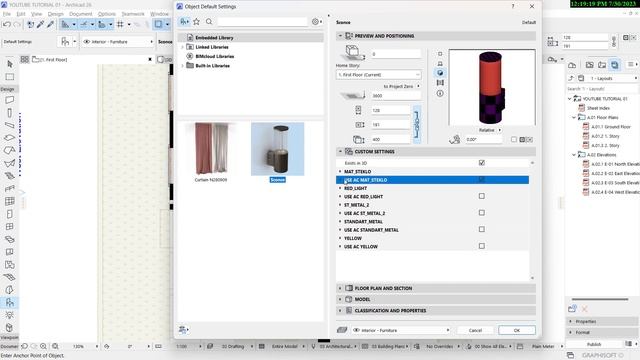Click the new layout icon in Navigator bottom

click(572, 309)
